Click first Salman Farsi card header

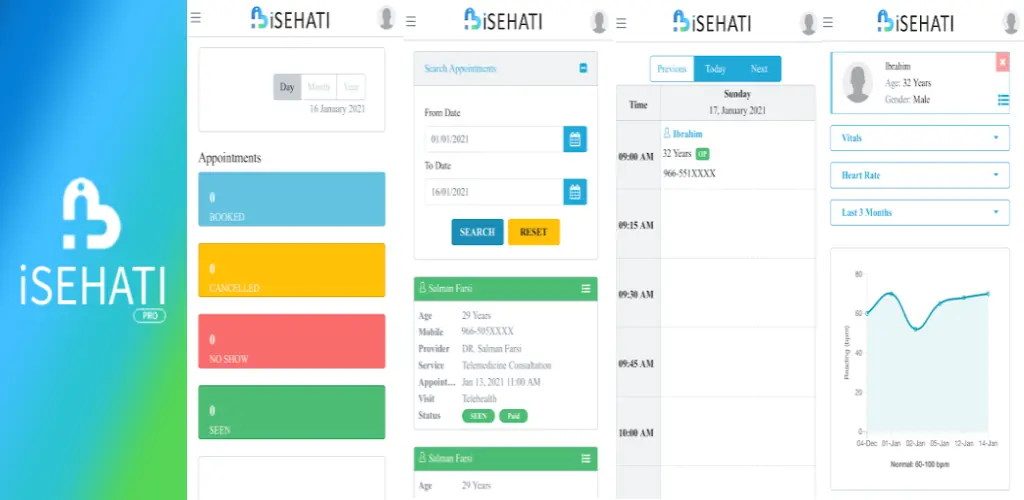(505, 289)
